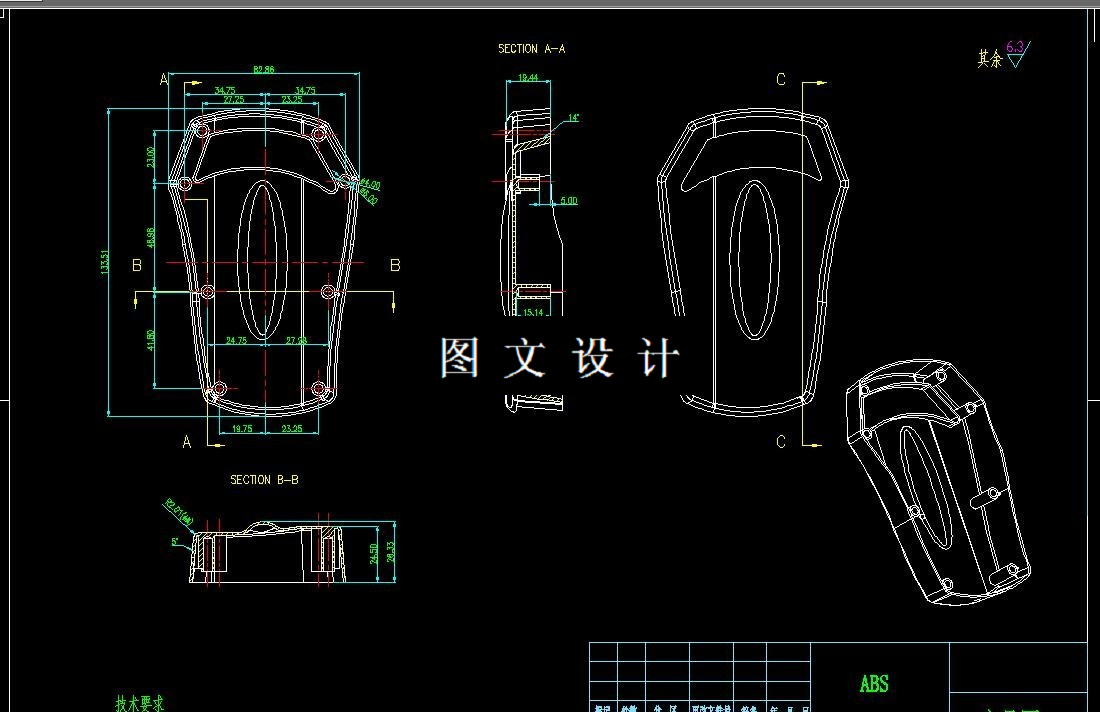Select the 5.00 dimension in Section A-A
Screen dimensions: 1100x712
click(569, 201)
